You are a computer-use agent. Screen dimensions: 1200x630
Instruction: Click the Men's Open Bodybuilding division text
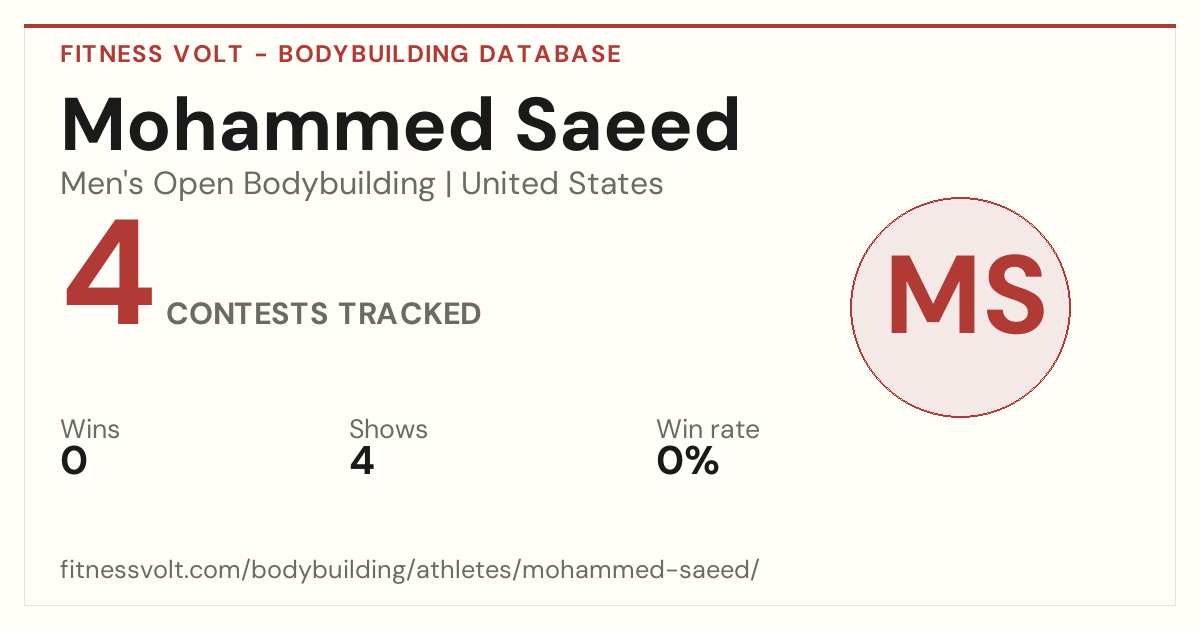click(x=248, y=185)
